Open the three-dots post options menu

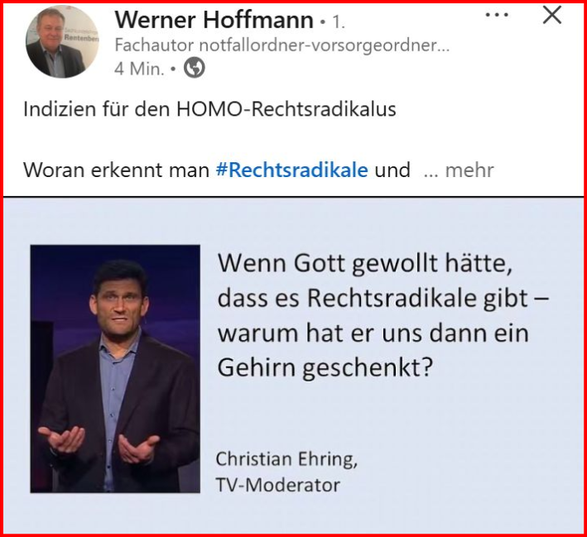point(497,15)
